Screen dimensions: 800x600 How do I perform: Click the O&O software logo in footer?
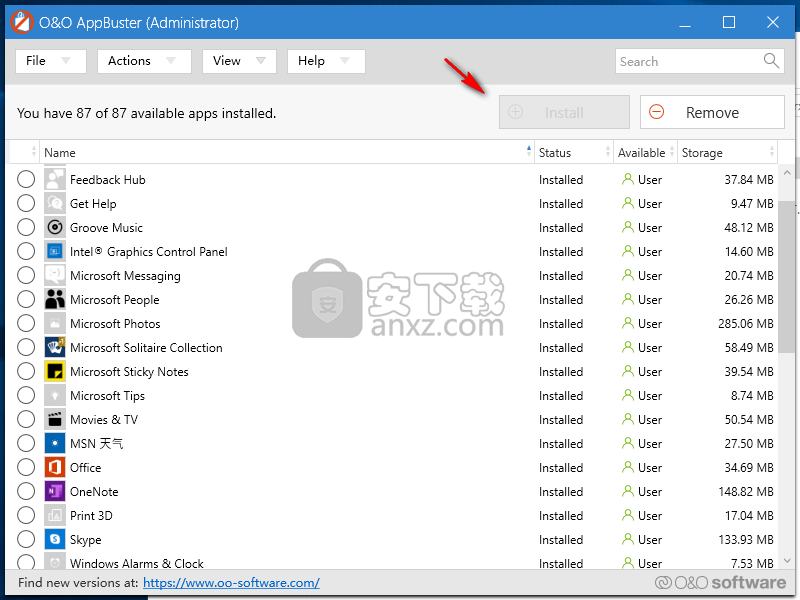pos(720,582)
